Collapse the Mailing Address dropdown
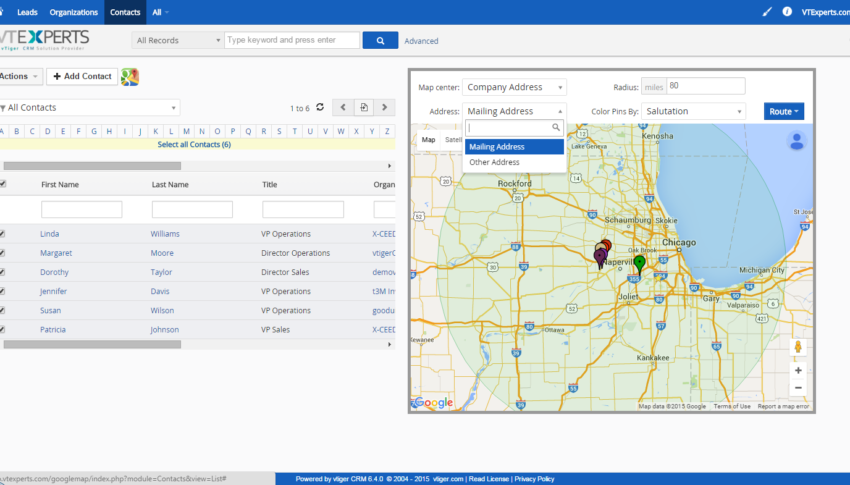Viewport: 850px width, 485px height. click(x=514, y=111)
